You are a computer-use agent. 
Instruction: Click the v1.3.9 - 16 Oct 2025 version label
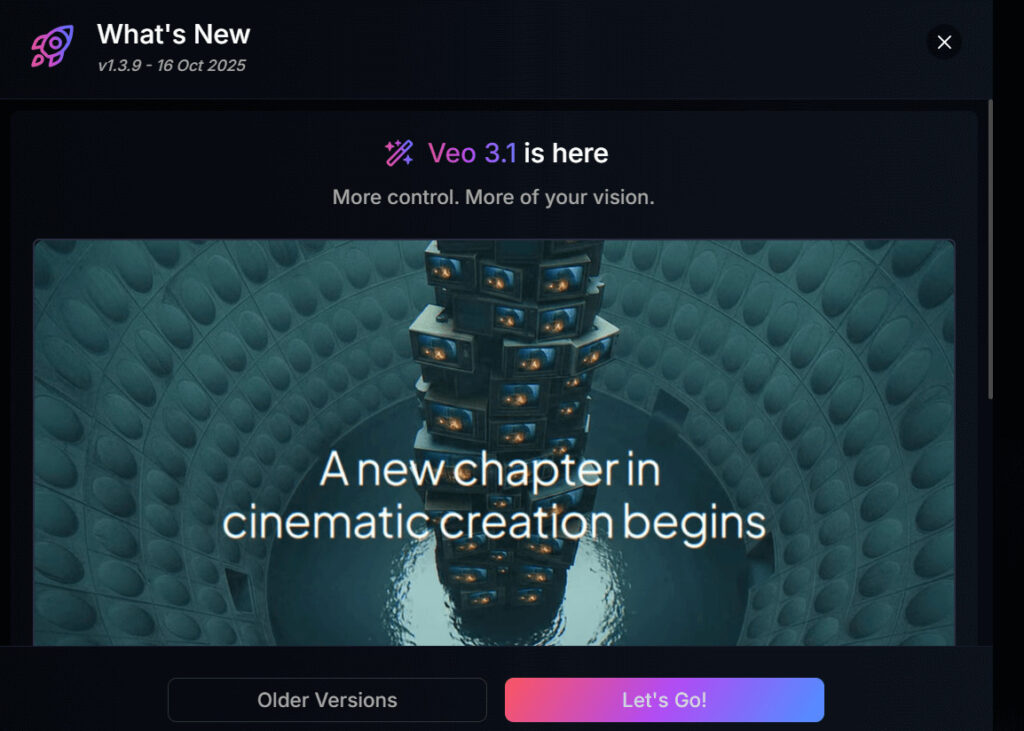pyautogui.click(x=172, y=65)
